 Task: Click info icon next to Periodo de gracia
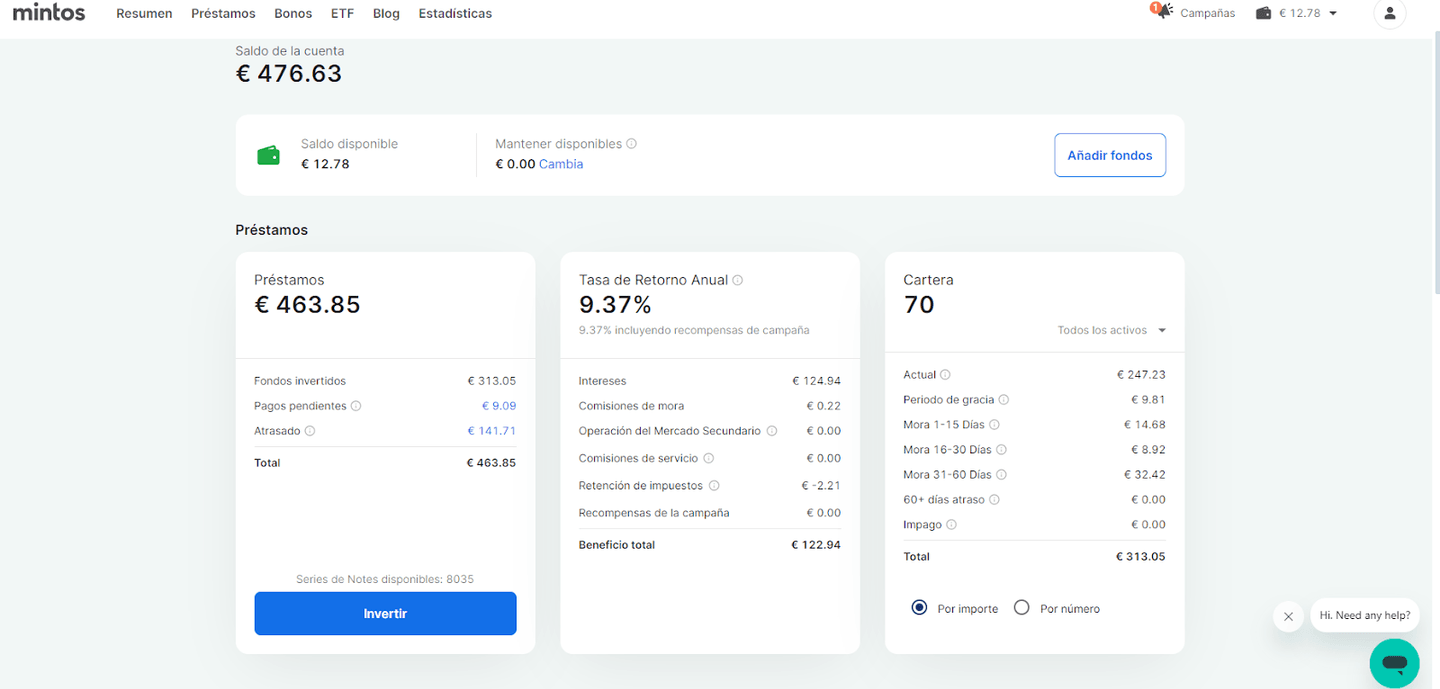coord(1004,400)
